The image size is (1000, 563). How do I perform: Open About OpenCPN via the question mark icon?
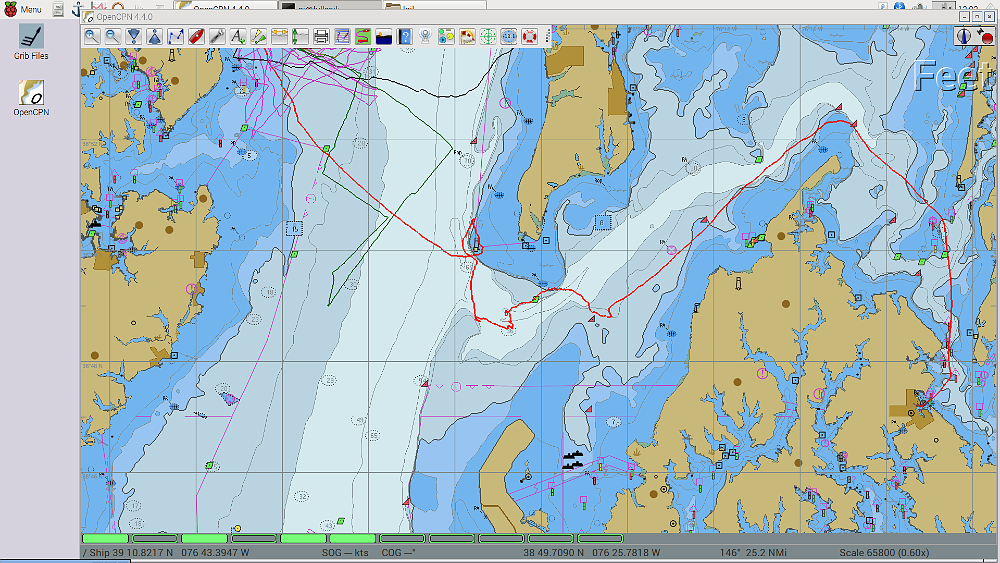point(404,37)
